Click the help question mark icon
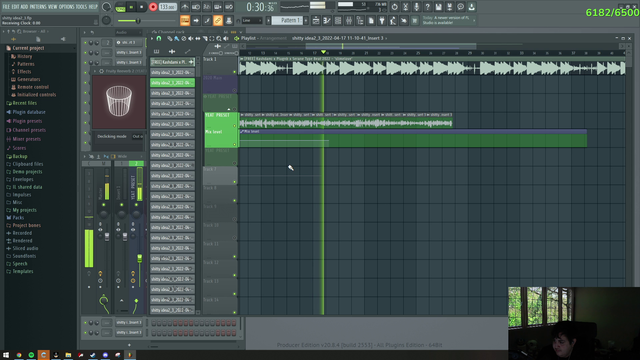640x360 pixels. (427, 7)
